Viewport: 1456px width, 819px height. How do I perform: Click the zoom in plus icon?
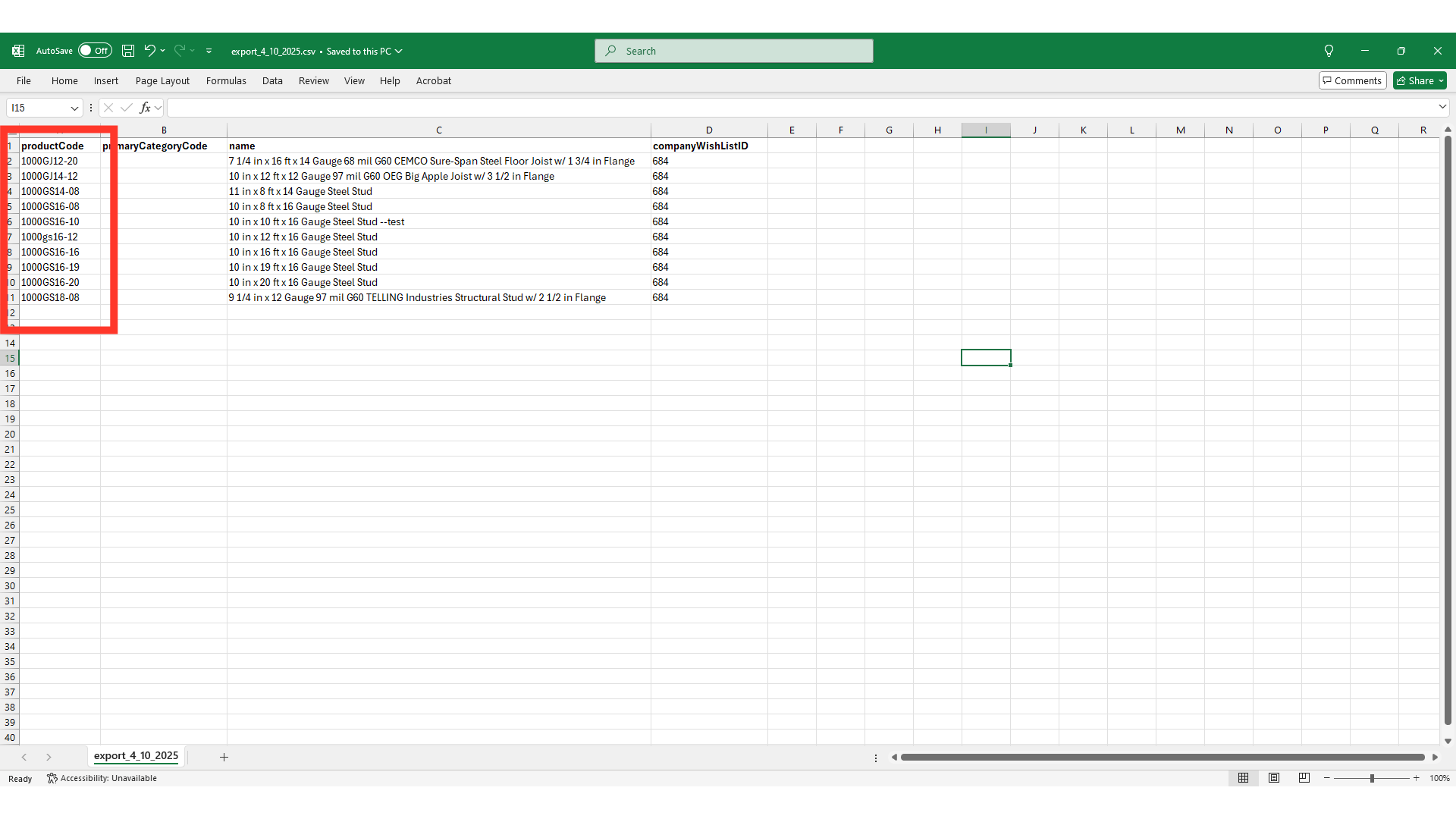[1416, 778]
